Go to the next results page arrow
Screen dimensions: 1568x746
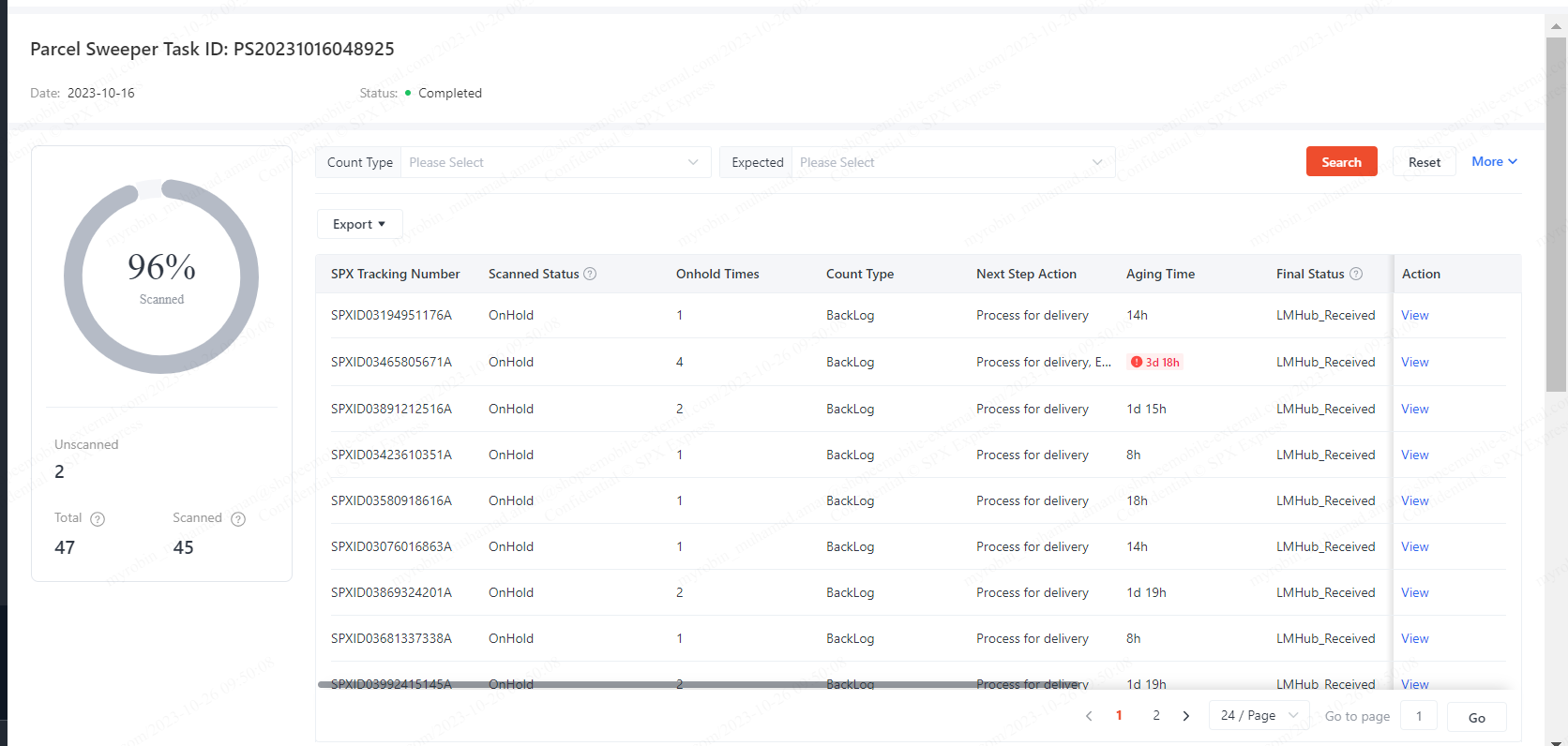coord(1186,716)
